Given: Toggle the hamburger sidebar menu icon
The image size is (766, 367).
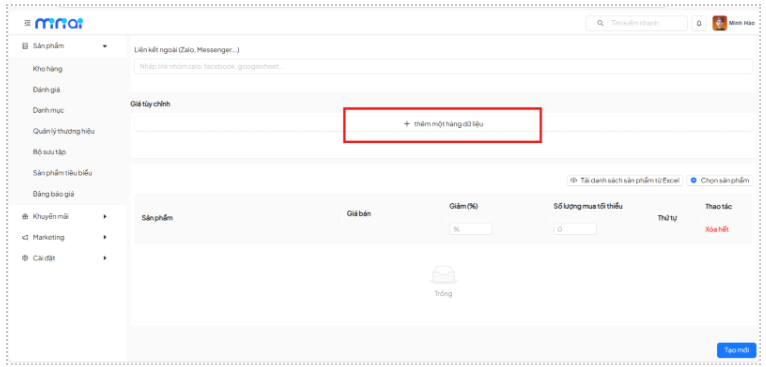Looking at the screenshot, I should 27,23.
